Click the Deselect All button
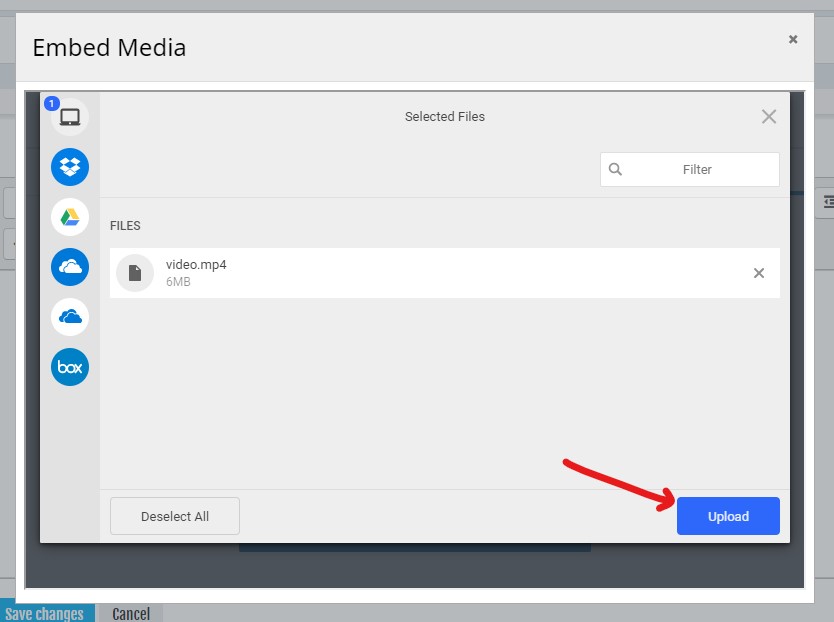This screenshot has height=622, width=834. 174,516
